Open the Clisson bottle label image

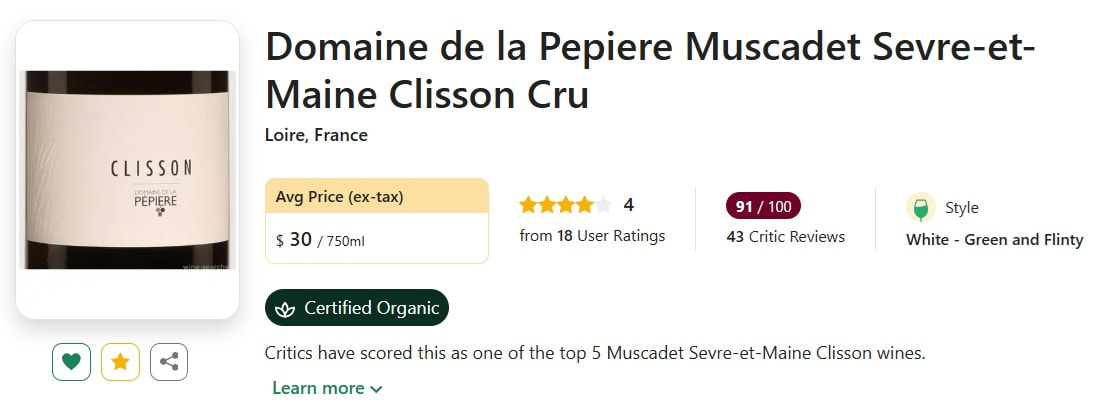(x=128, y=169)
